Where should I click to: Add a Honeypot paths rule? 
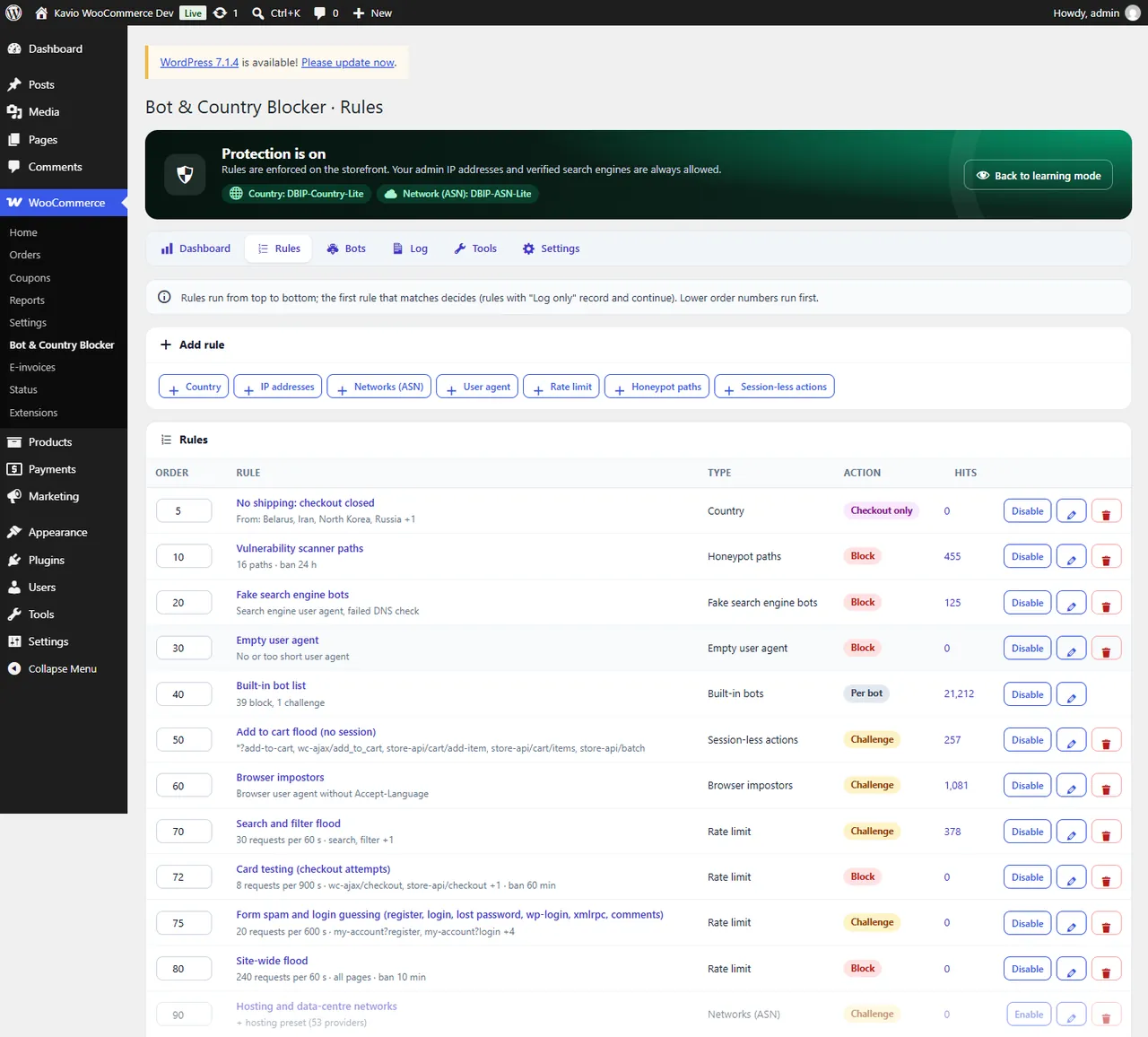click(657, 387)
